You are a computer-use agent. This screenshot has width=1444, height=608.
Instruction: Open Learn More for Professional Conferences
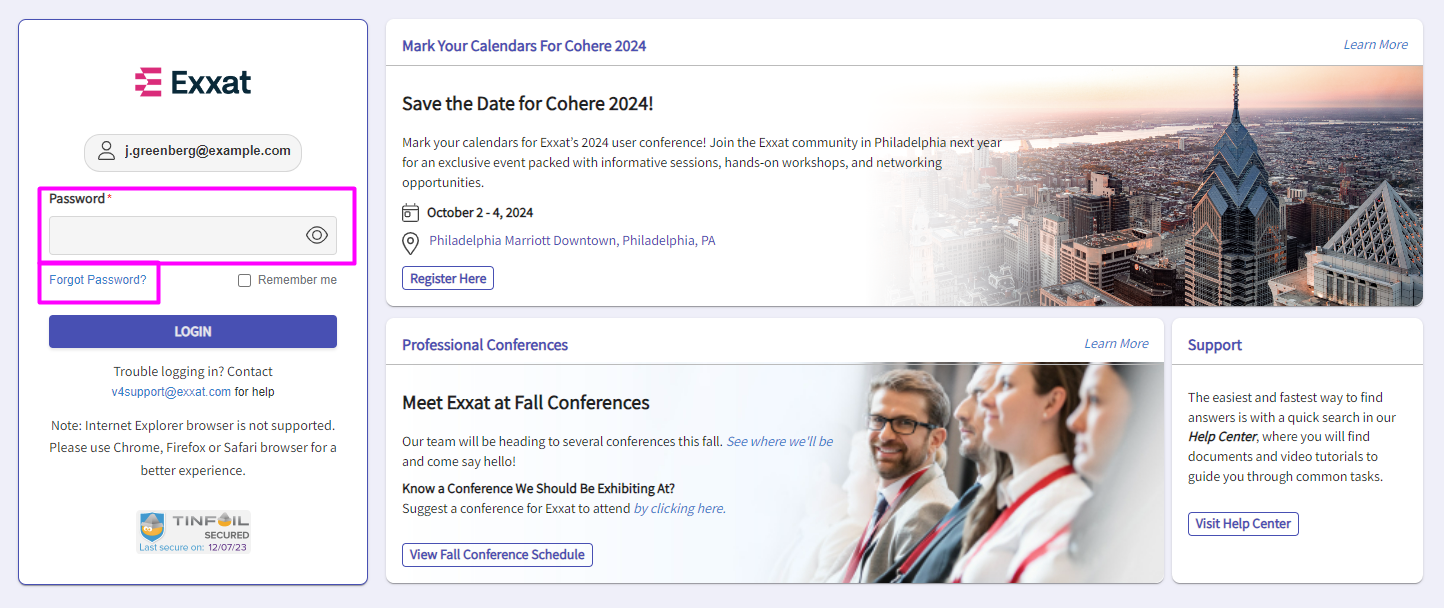1116,344
